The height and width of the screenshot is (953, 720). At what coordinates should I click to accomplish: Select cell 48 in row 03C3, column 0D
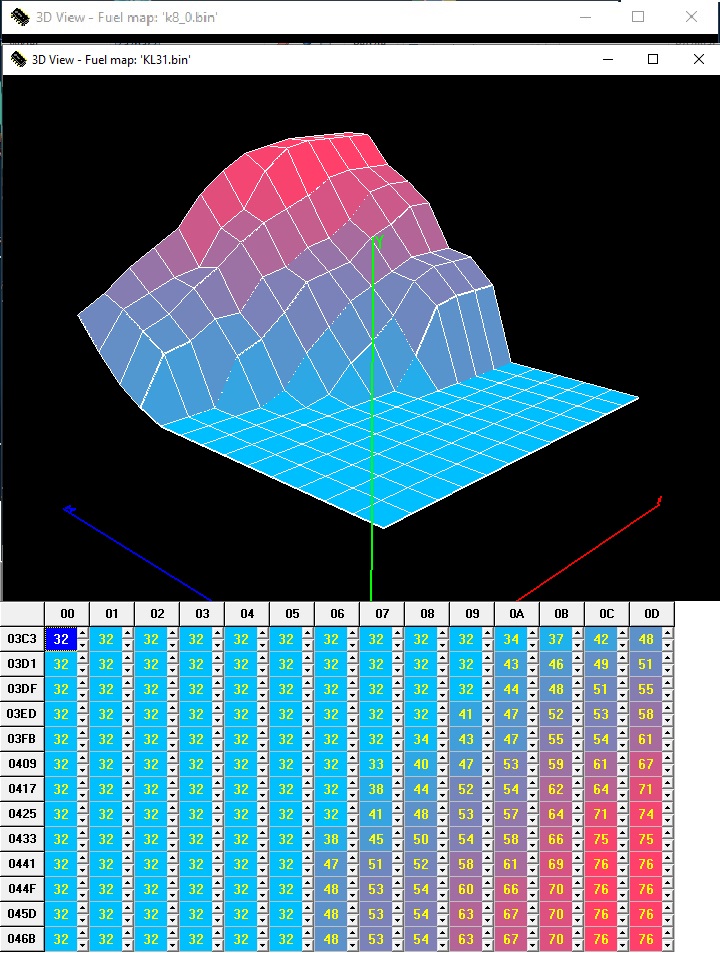(645, 639)
